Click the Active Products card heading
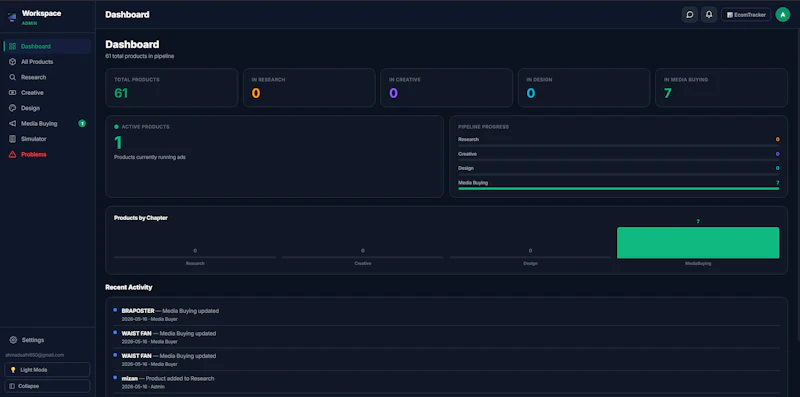 tap(145, 127)
